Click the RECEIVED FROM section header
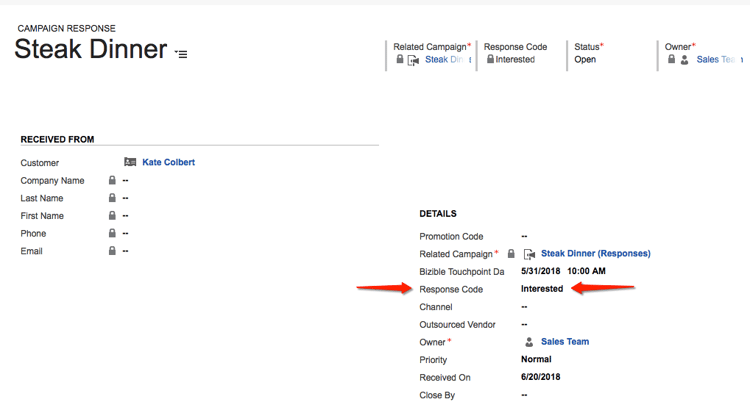The image size is (750, 413). pyautogui.click(x=57, y=140)
